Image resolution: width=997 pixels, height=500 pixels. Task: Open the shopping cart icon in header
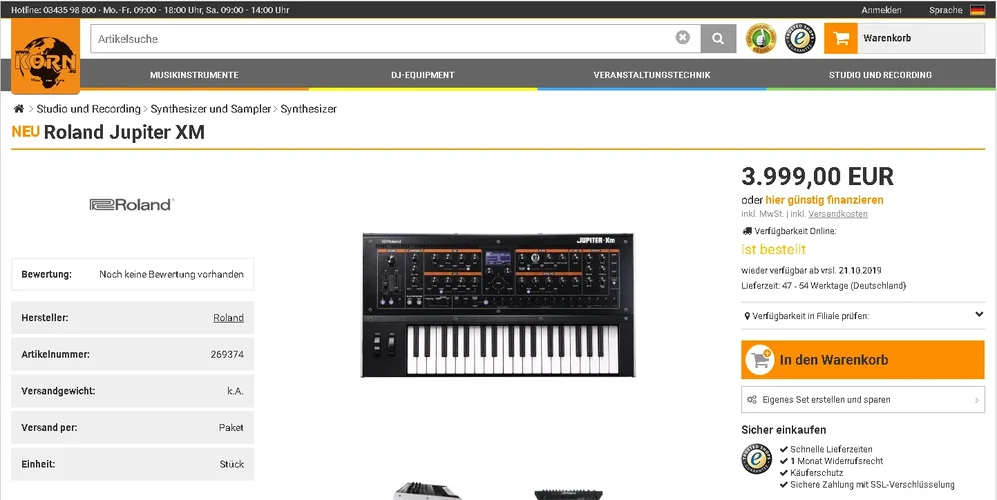pos(841,38)
